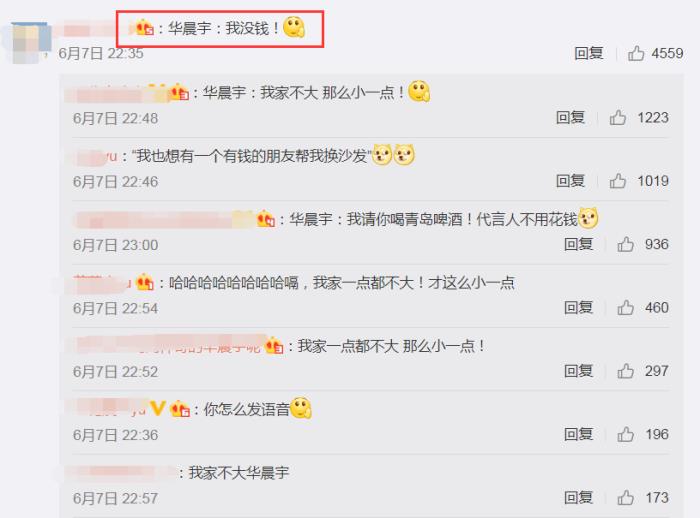Tap thumbs-up on Tsingtao beer comment

click(x=625, y=245)
